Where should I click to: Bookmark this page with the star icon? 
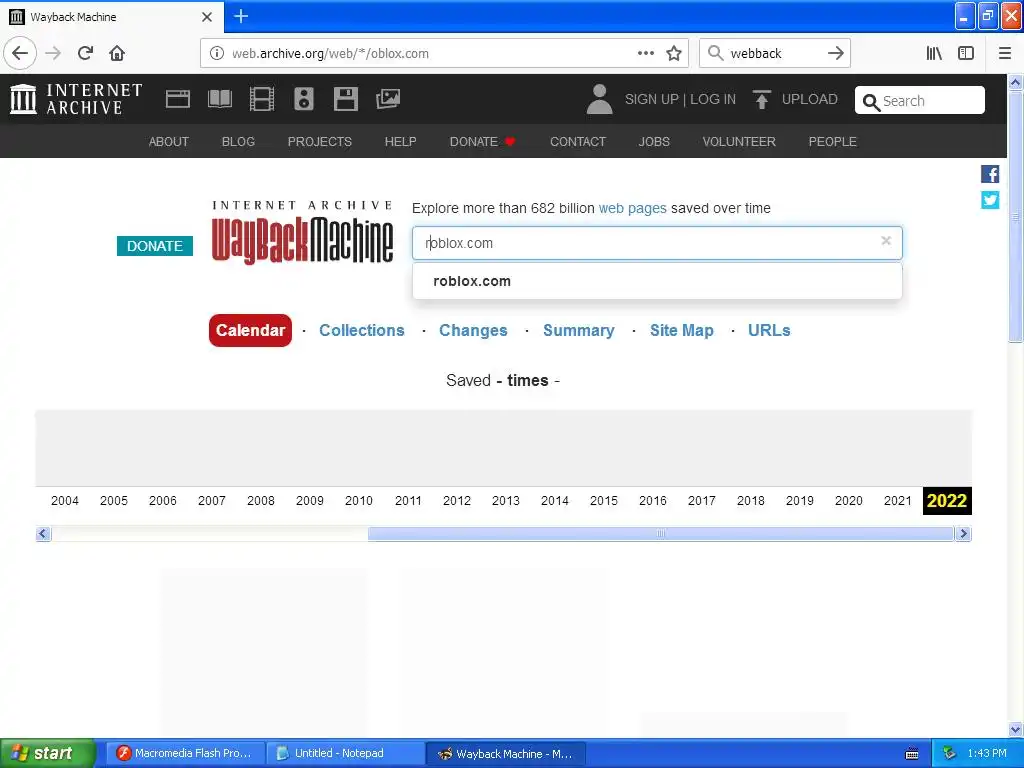point(674,53)
